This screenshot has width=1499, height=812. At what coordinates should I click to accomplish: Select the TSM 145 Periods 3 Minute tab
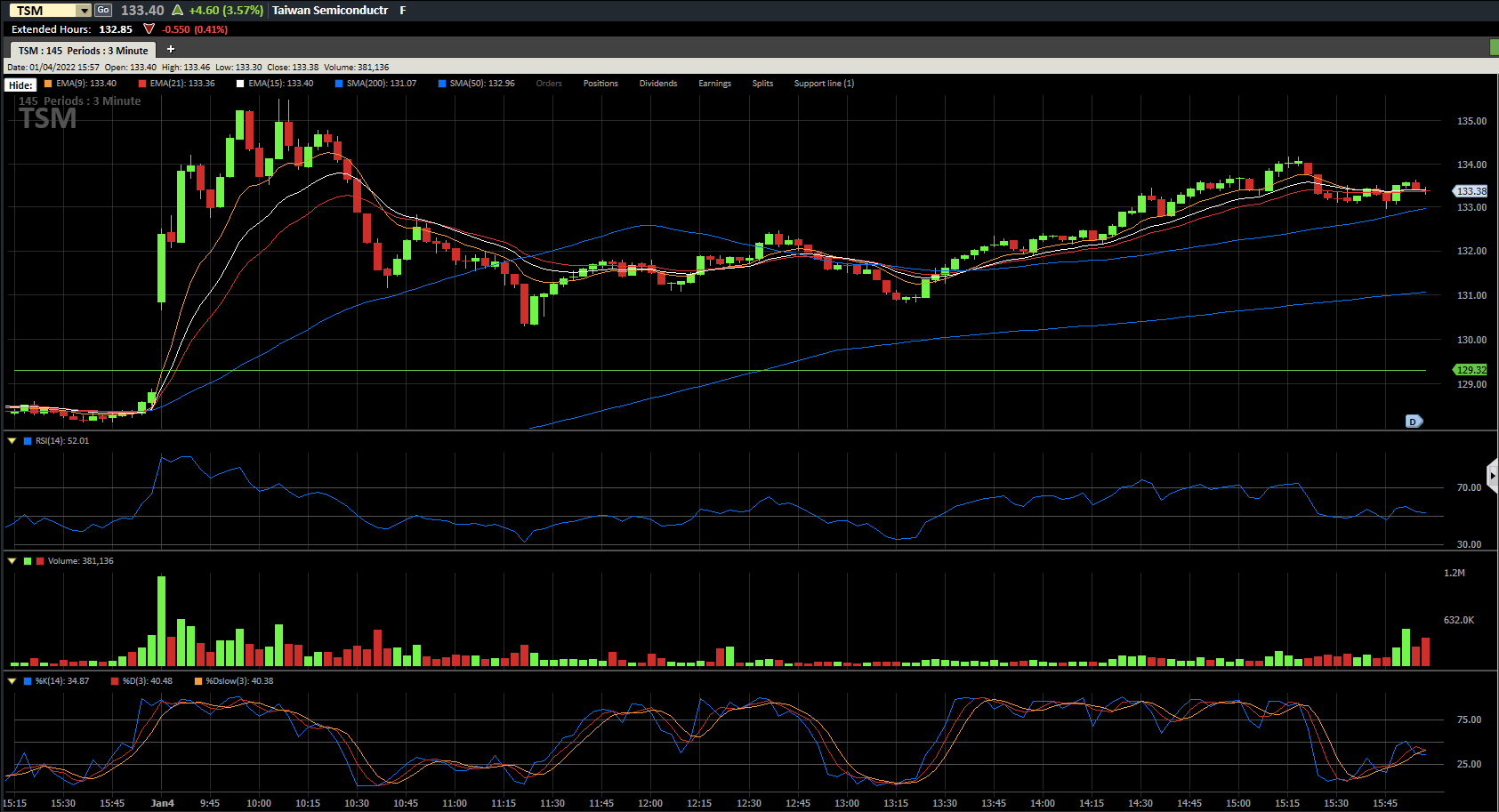[x=83, y=51]
